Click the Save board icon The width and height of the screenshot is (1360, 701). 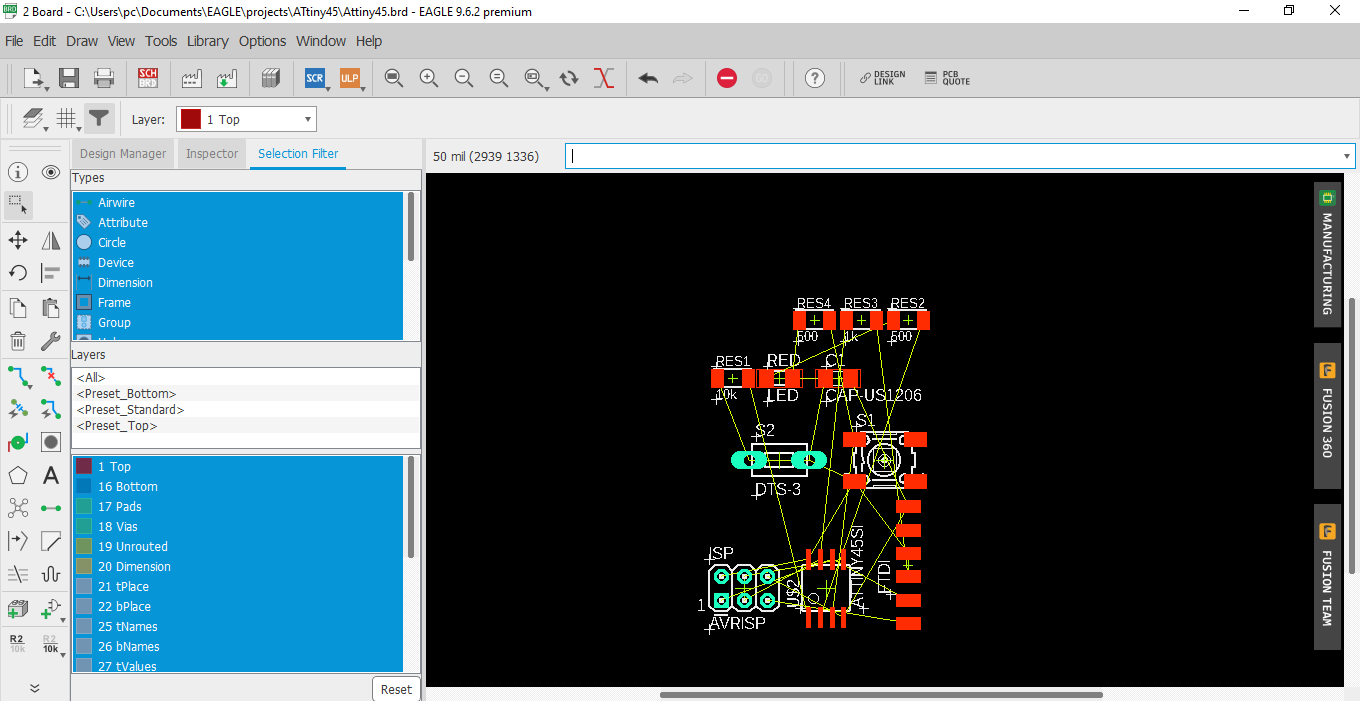[69, 78]
